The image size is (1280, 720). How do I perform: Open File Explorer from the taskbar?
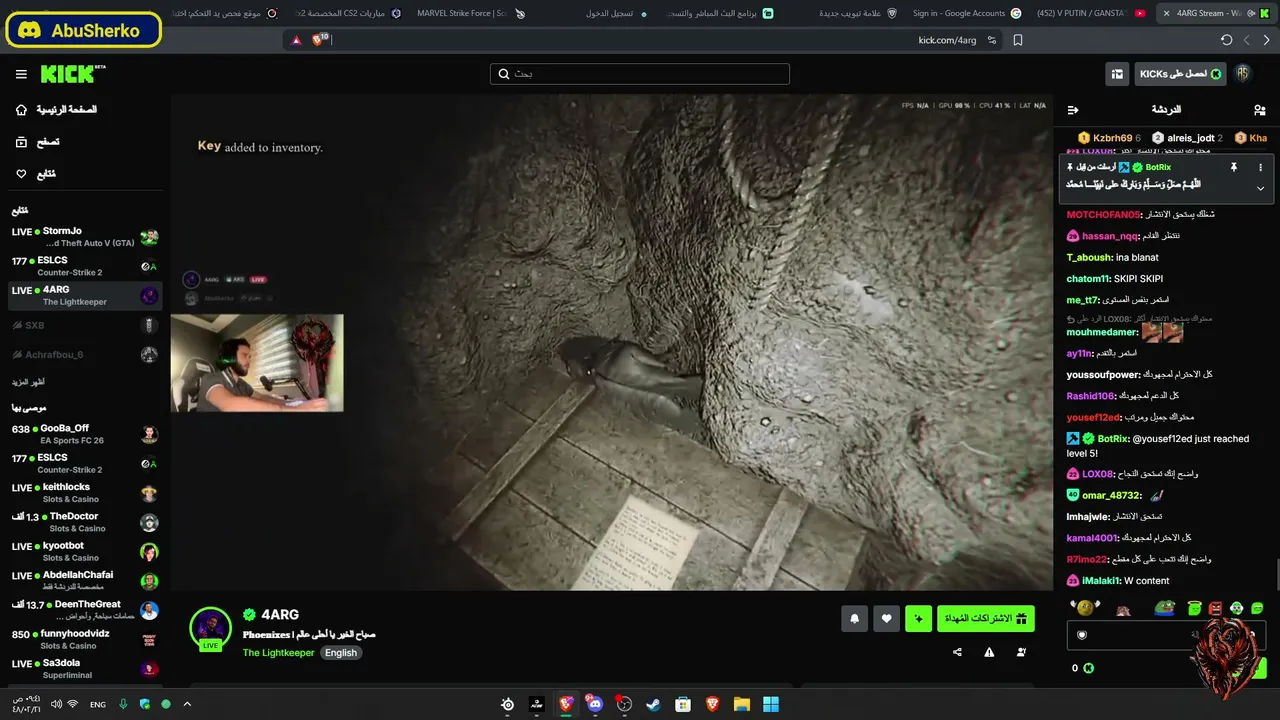click(741, 704)
